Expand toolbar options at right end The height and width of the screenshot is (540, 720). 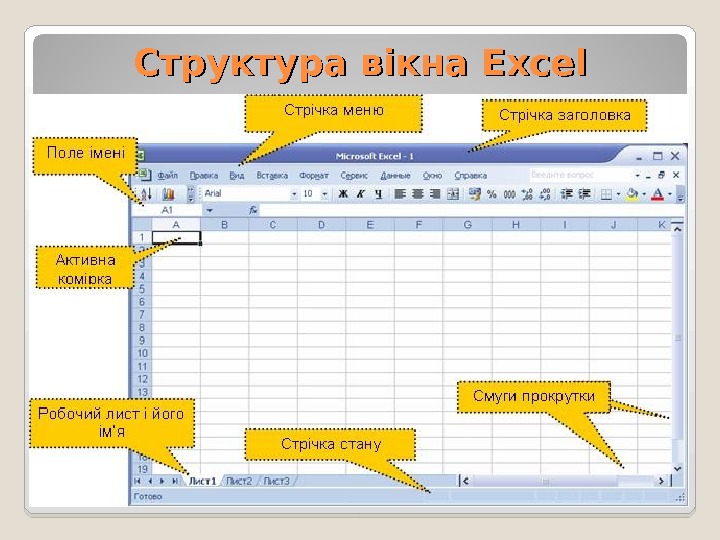click(681, 195)
